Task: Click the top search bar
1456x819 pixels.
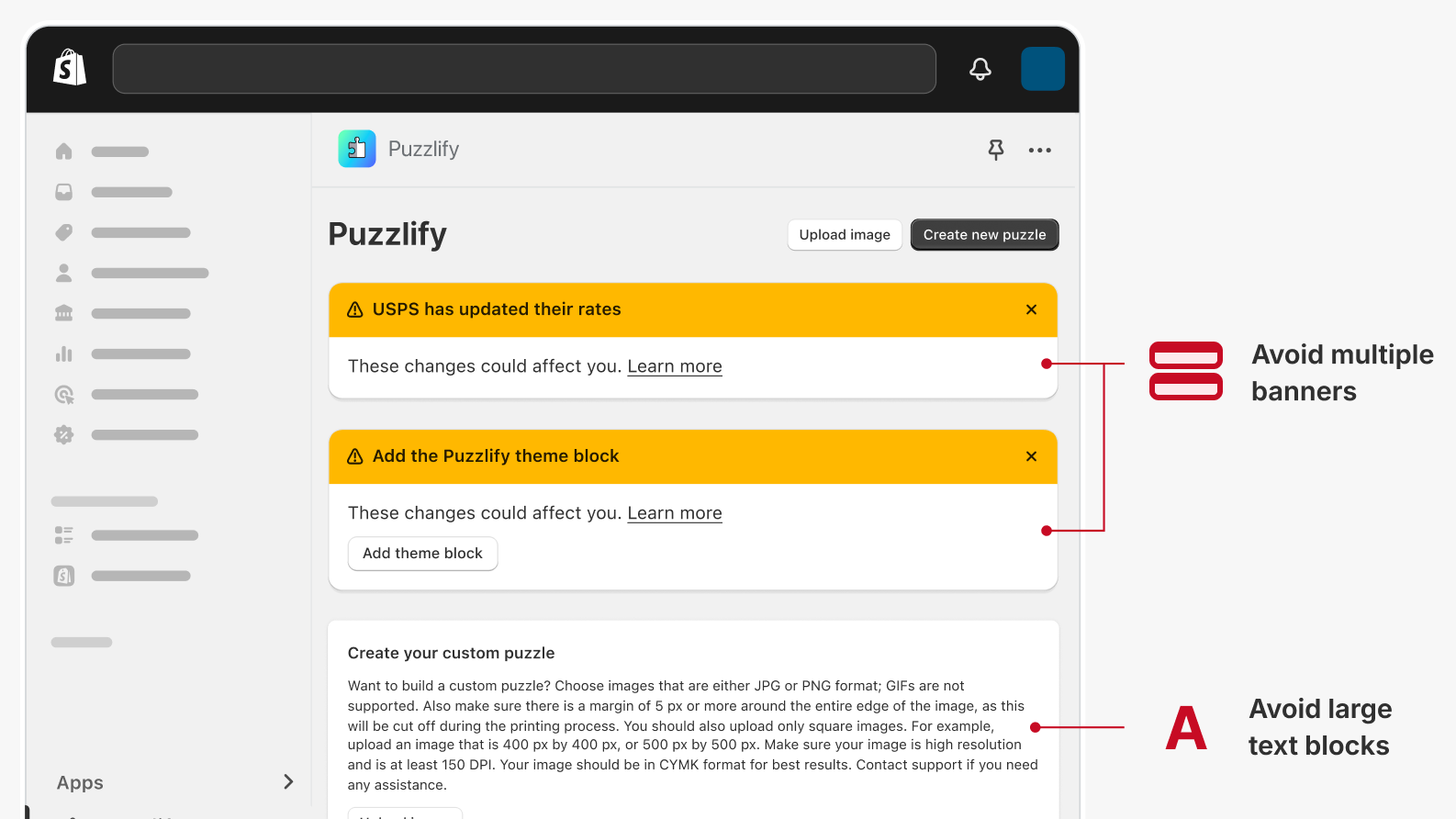Action: point(524,69)
